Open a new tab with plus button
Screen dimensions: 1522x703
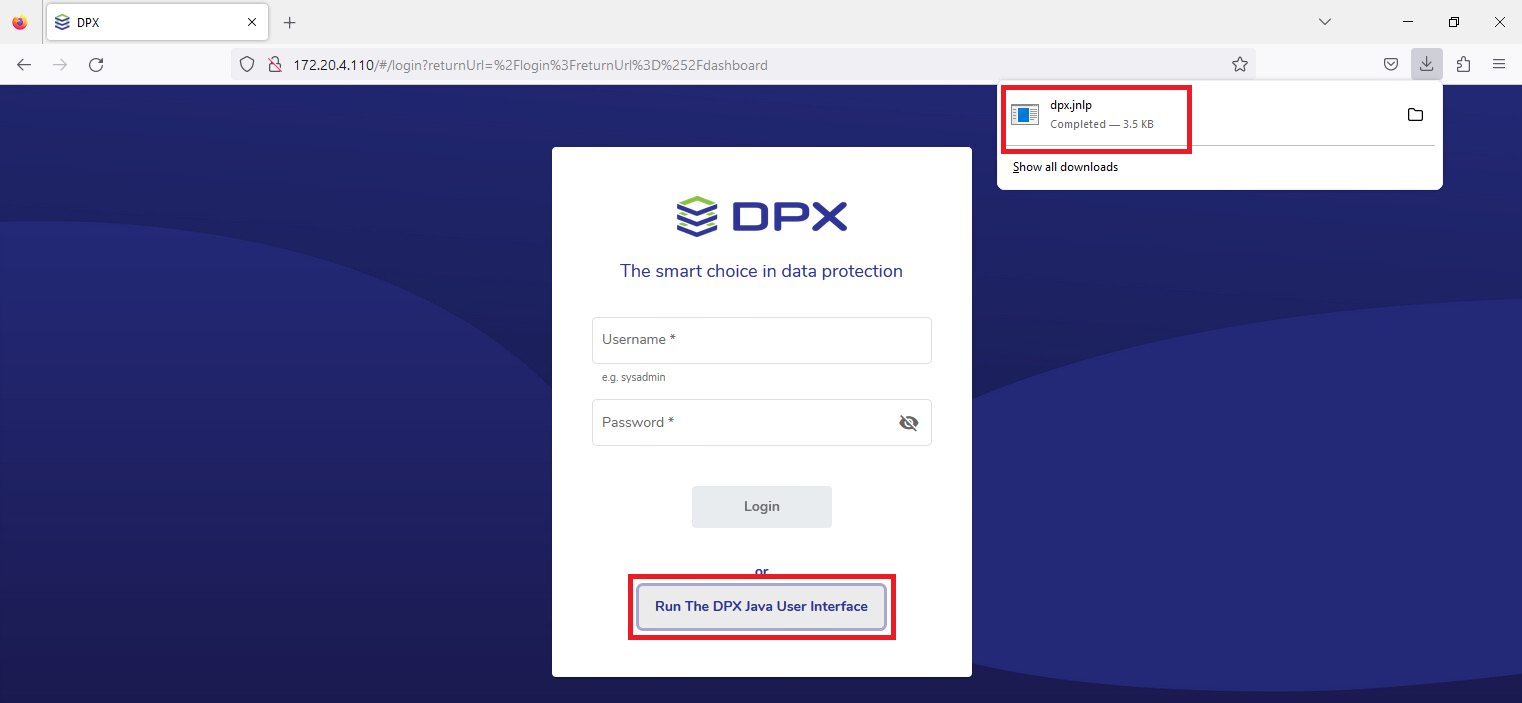(290, 22)
